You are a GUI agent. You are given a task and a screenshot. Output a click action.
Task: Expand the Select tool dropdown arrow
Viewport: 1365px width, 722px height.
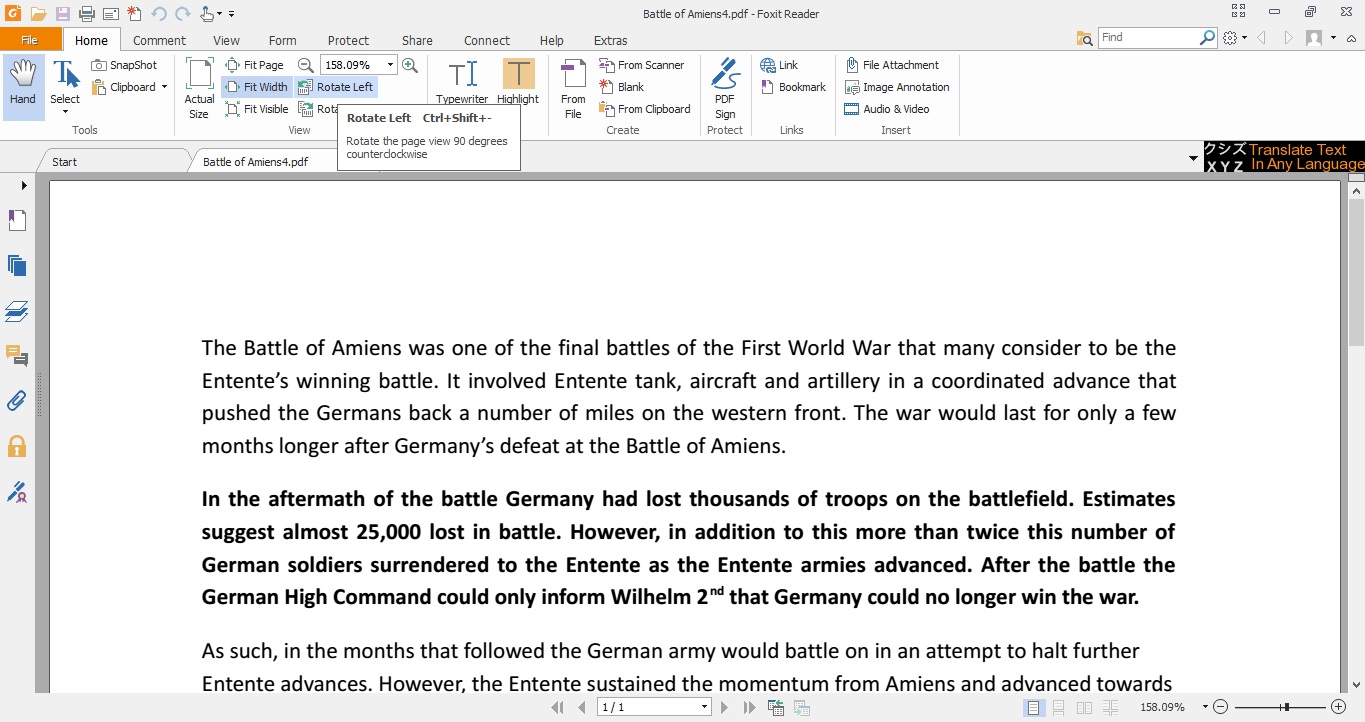[64, 113]
